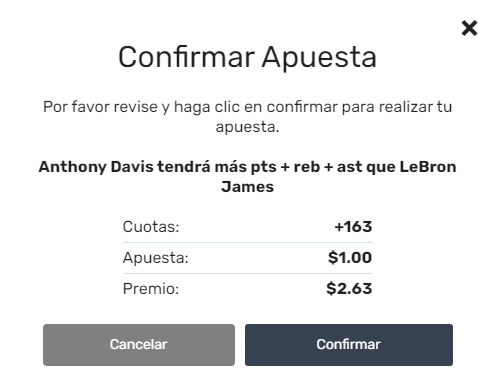Click the Confirmar button
493x371 pixels.
pyautogui.click(x=349, y=345)
